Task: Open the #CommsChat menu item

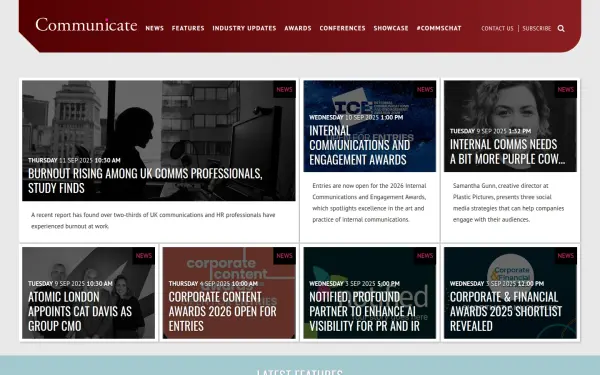Action: pos(439,28)
